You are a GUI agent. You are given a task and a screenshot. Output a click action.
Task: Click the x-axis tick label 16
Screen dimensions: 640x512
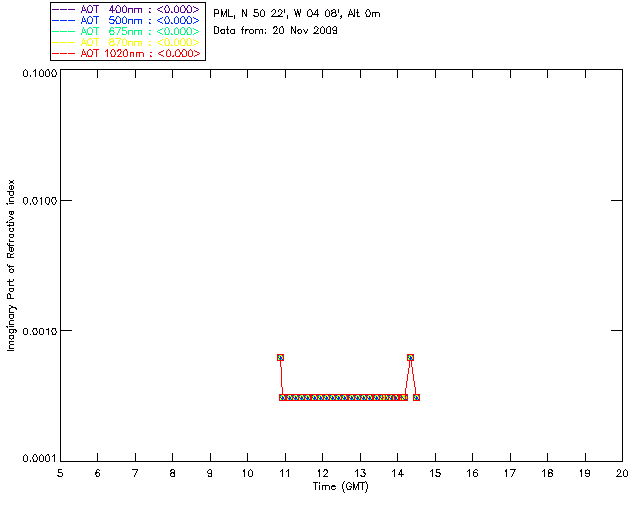[x=473, y=473]
